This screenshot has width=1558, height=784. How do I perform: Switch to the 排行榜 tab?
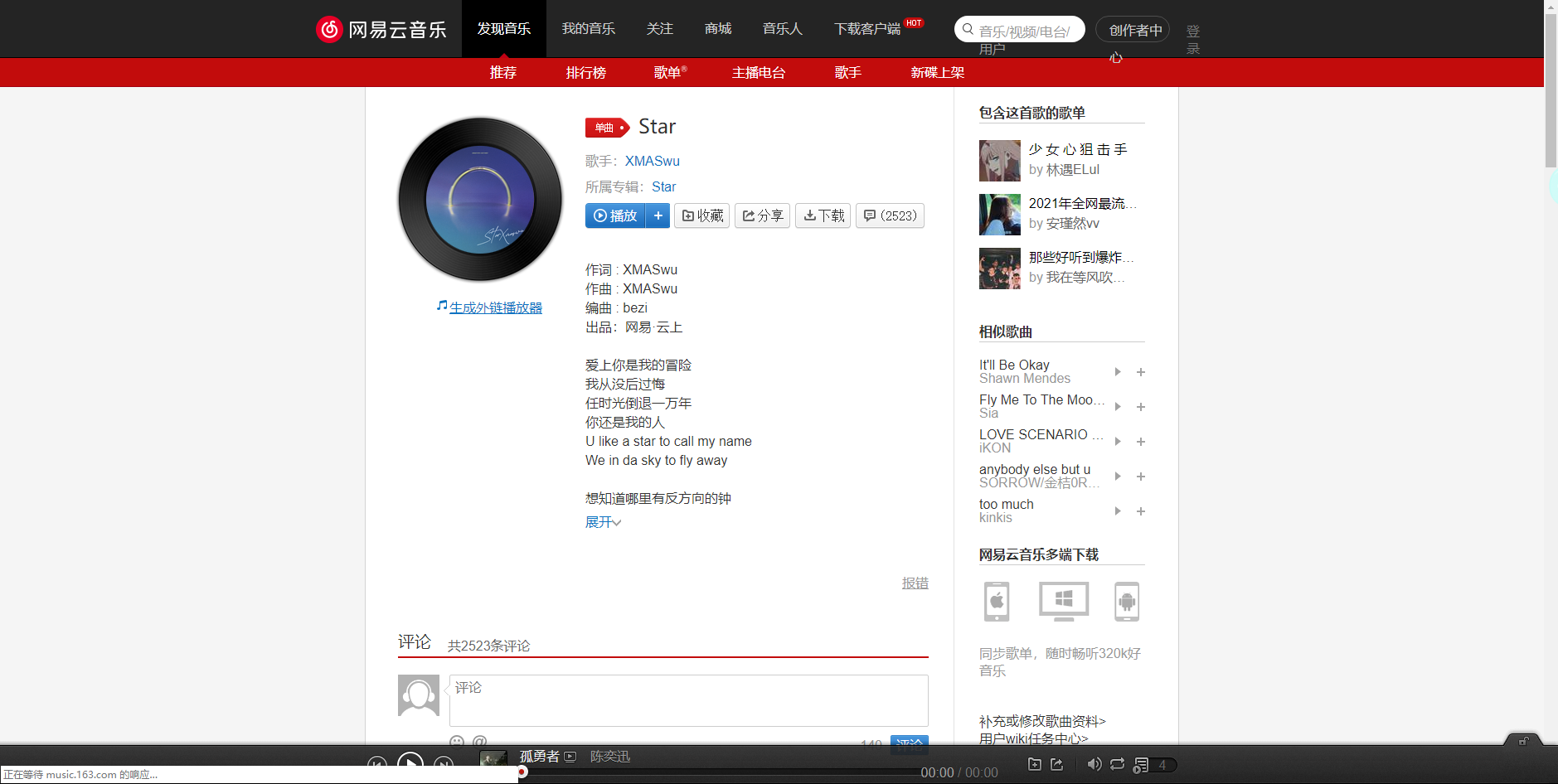586,73
